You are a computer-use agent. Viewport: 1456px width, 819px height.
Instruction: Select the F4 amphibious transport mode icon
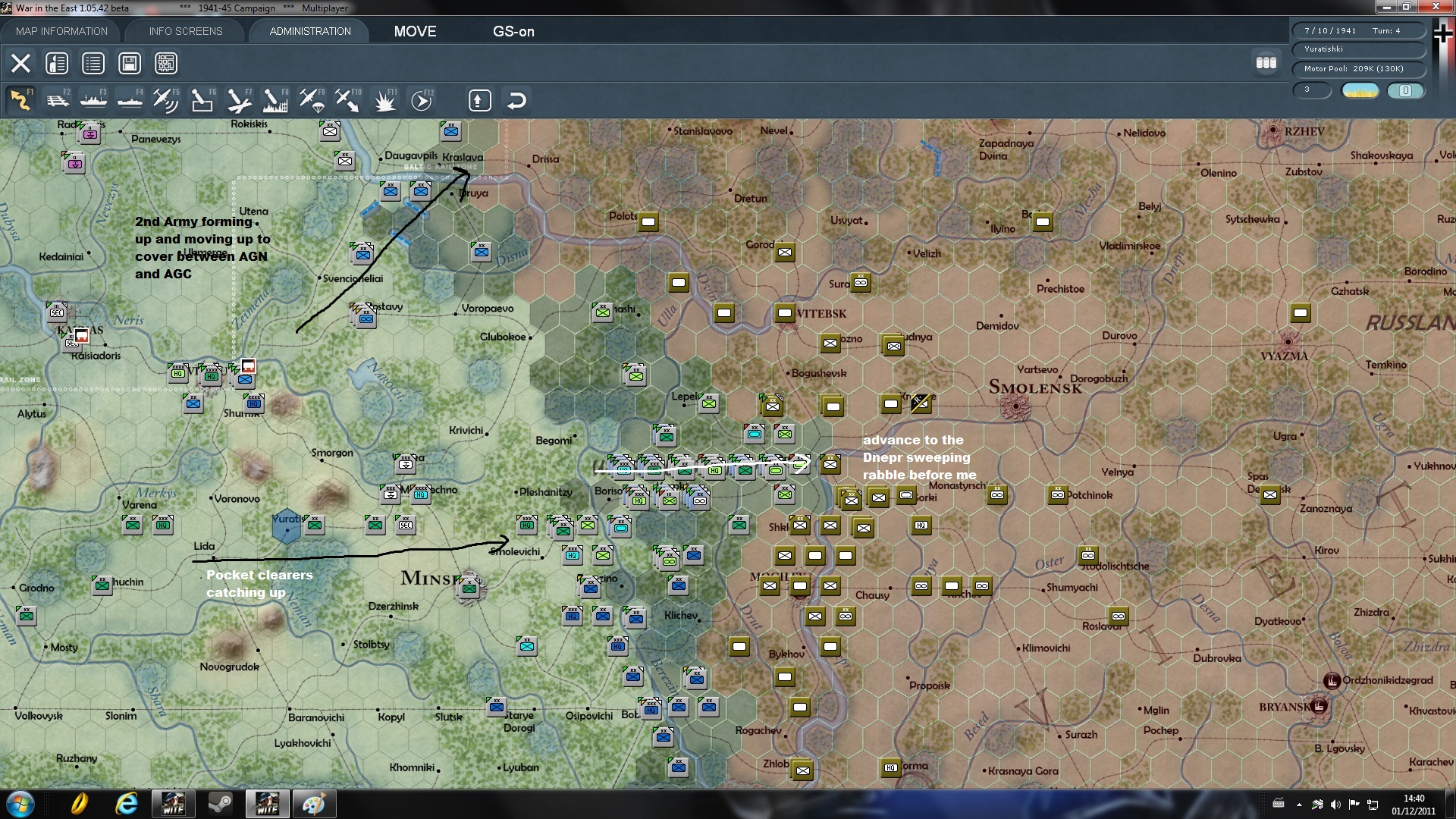[x=130, y=100]
